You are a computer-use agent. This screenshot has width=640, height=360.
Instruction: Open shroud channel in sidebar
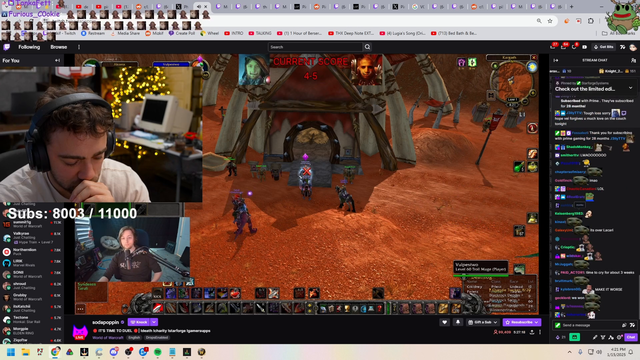pyautogui.click(x=32, y=286)
